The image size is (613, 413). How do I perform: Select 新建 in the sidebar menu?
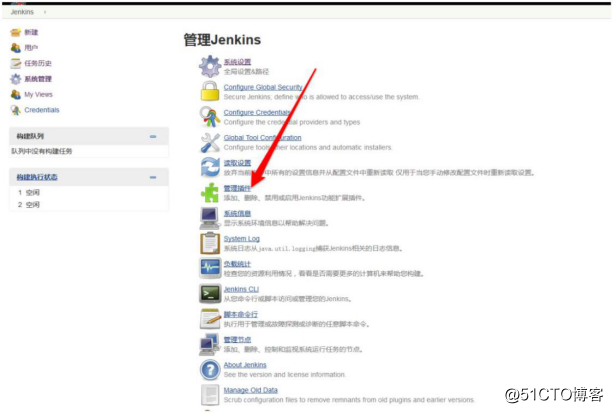(31, 32)
